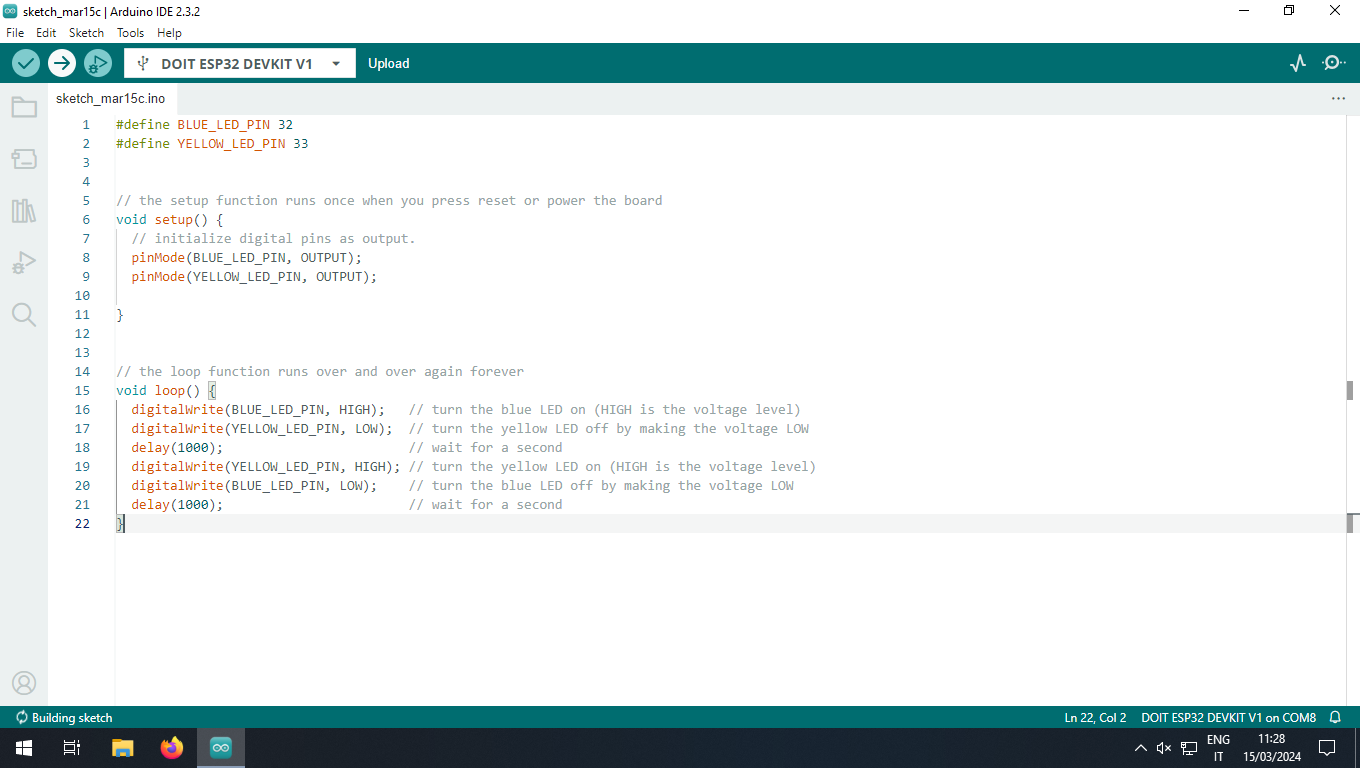Click digitalWrite(YELLOW_LED_PIN, LOW) code
This screenshot has height=768, width=1360.
262,429
